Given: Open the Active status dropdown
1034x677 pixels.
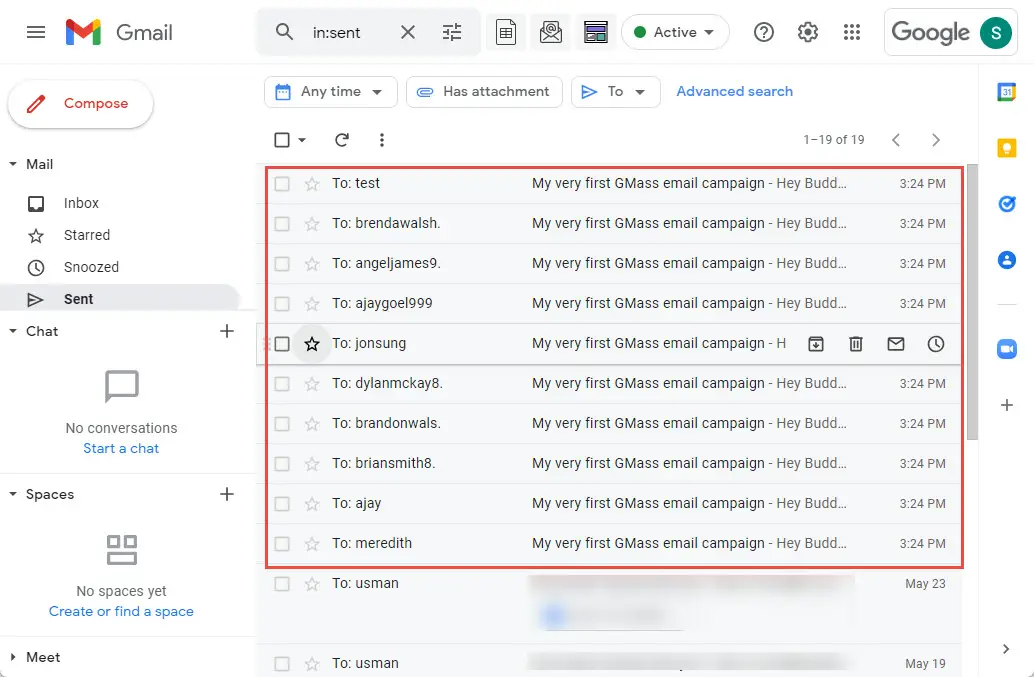Looking at the screenshot, I should (675, 32).
